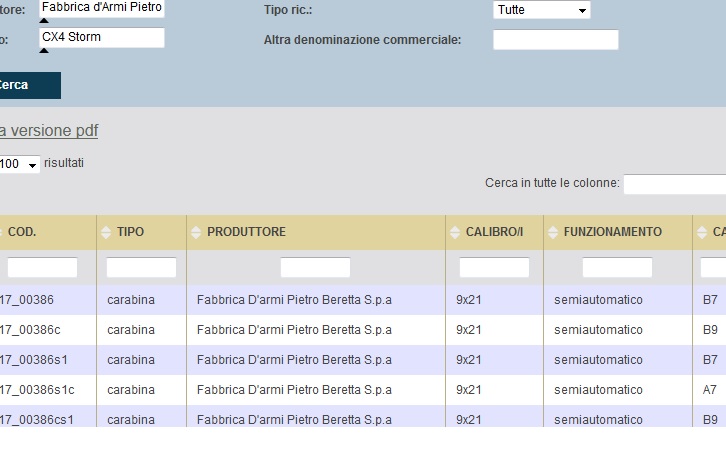Click the Cerca search button

click(x=30, y=85)
